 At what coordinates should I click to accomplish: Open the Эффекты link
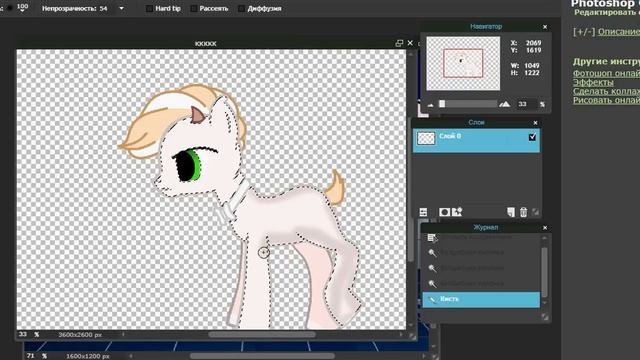(x=593, y=82)
